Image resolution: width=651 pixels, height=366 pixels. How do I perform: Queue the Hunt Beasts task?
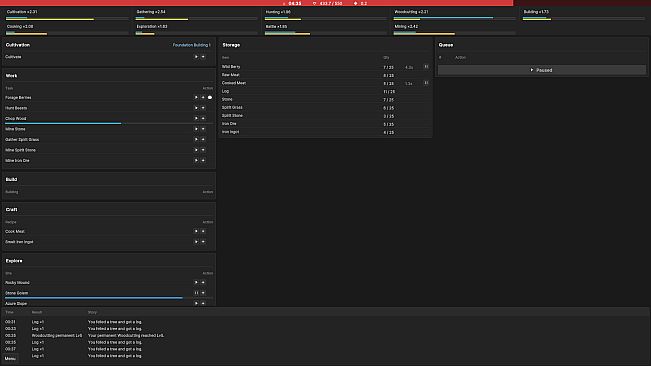[x=203, y=108]
